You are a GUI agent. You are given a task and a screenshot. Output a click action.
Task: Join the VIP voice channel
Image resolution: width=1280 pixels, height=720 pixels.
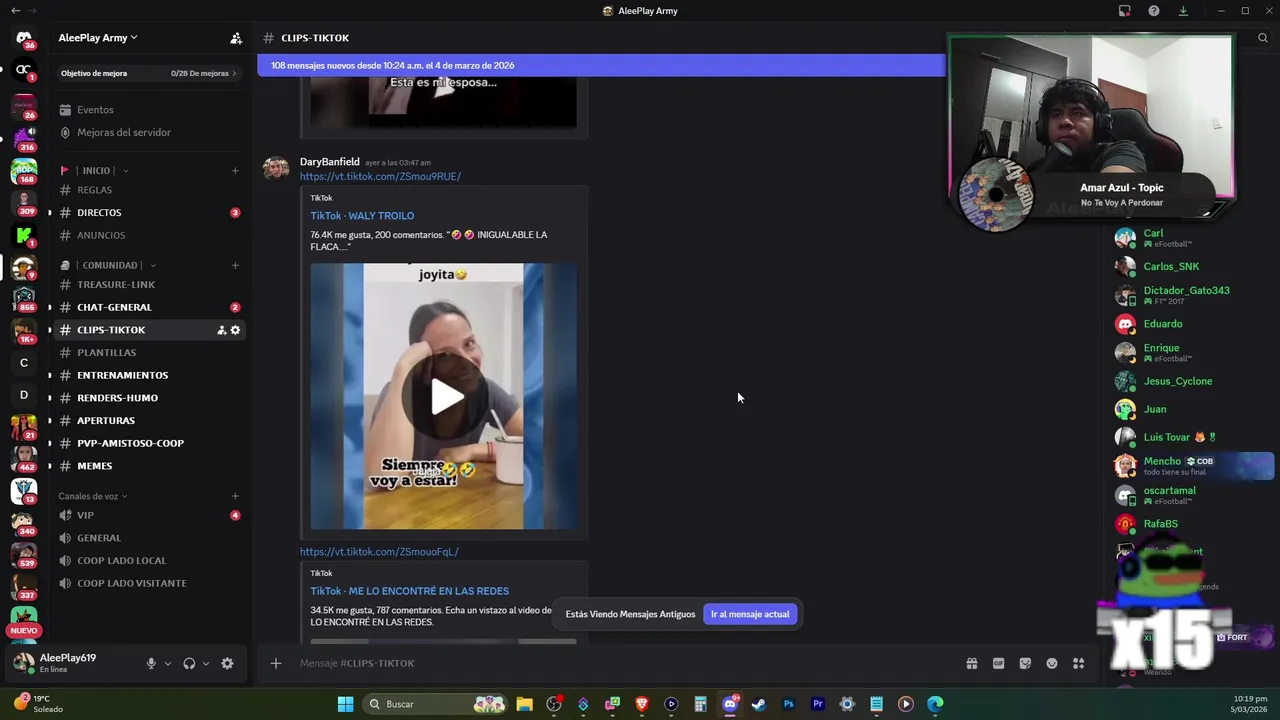(x=85, y=516)
